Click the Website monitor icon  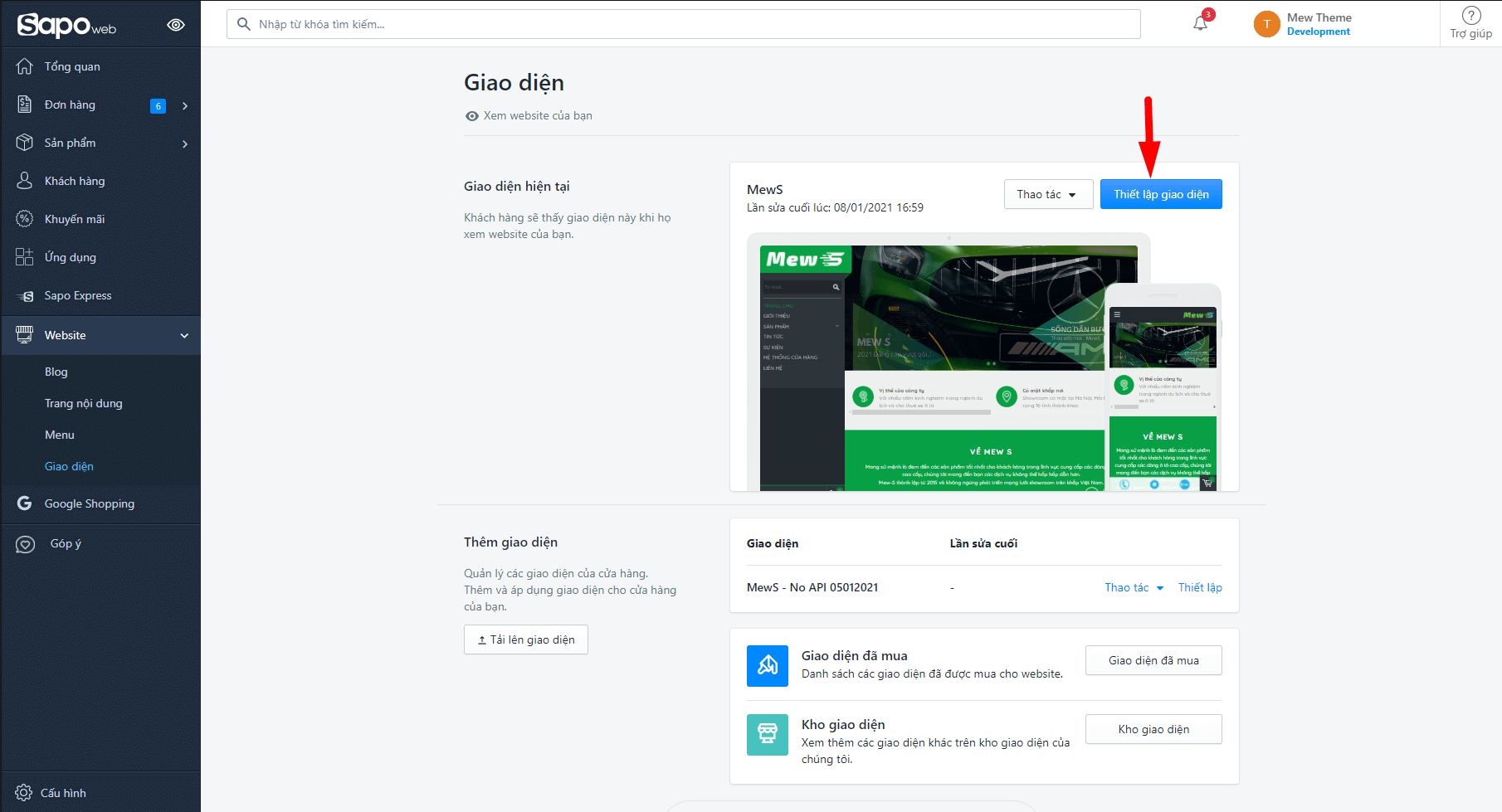(x=25, y=335)
